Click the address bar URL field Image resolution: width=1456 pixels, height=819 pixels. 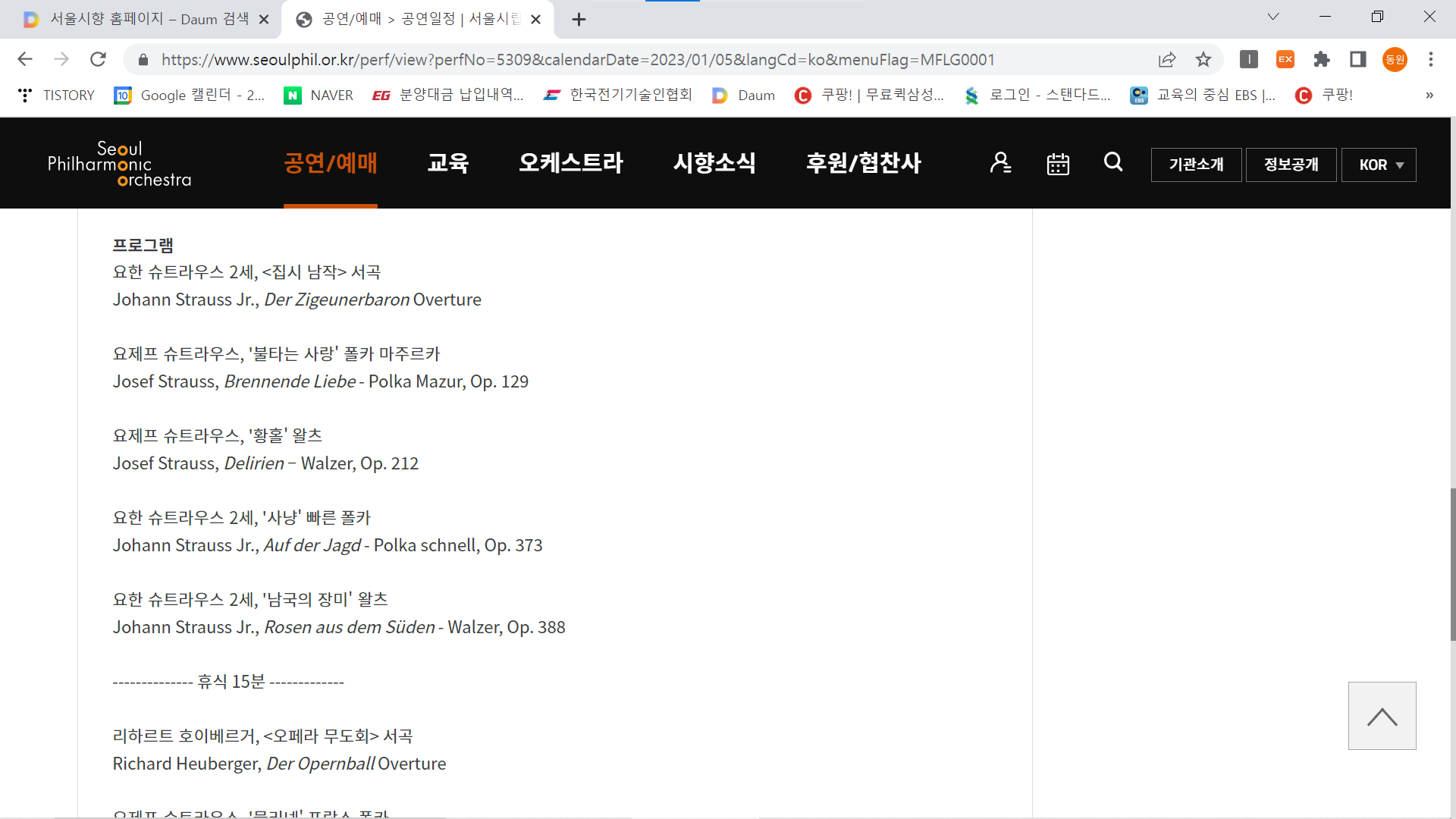pyautogui.click(x=576, y=59)
